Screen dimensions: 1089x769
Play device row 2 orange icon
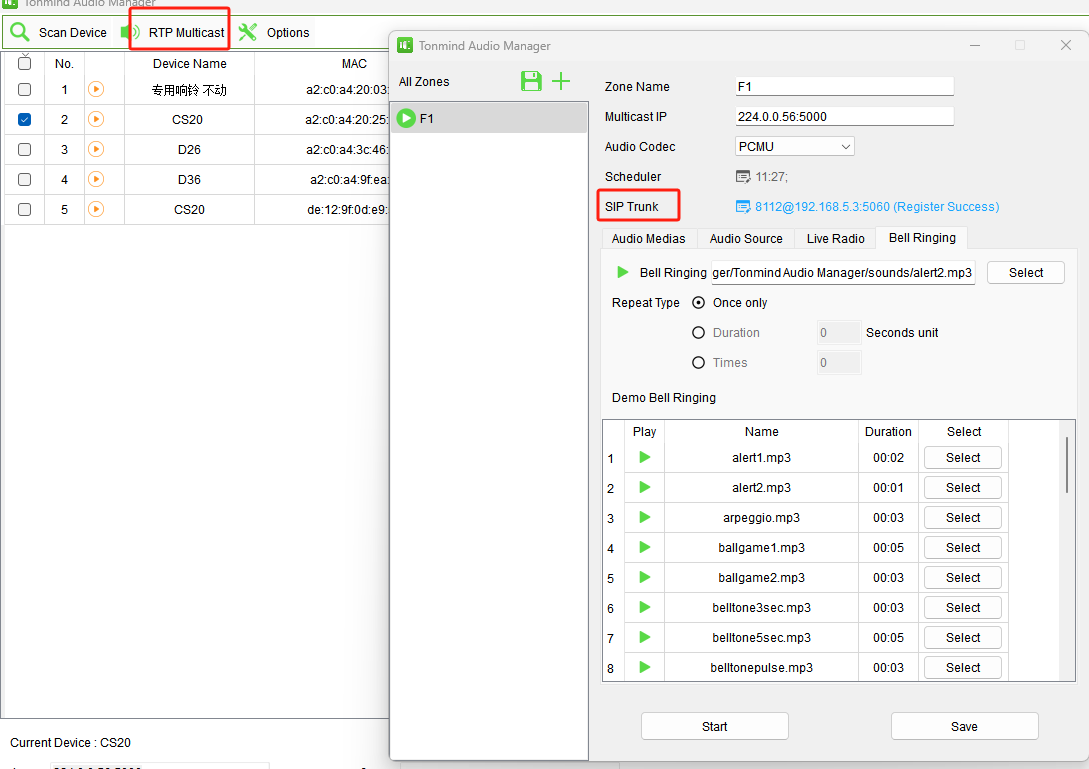(96, 119)
